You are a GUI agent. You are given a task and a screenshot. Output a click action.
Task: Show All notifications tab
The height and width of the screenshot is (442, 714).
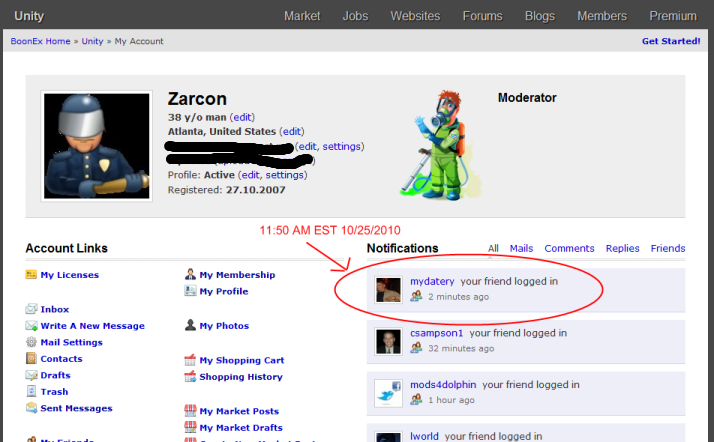pyautogui.click(x=493, y=249)
